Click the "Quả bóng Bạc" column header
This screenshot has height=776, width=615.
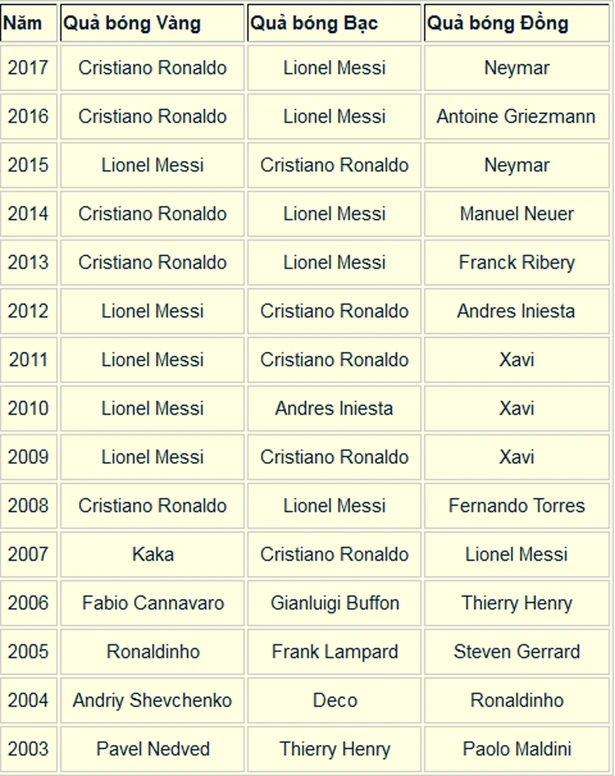(x=314, y=23)
